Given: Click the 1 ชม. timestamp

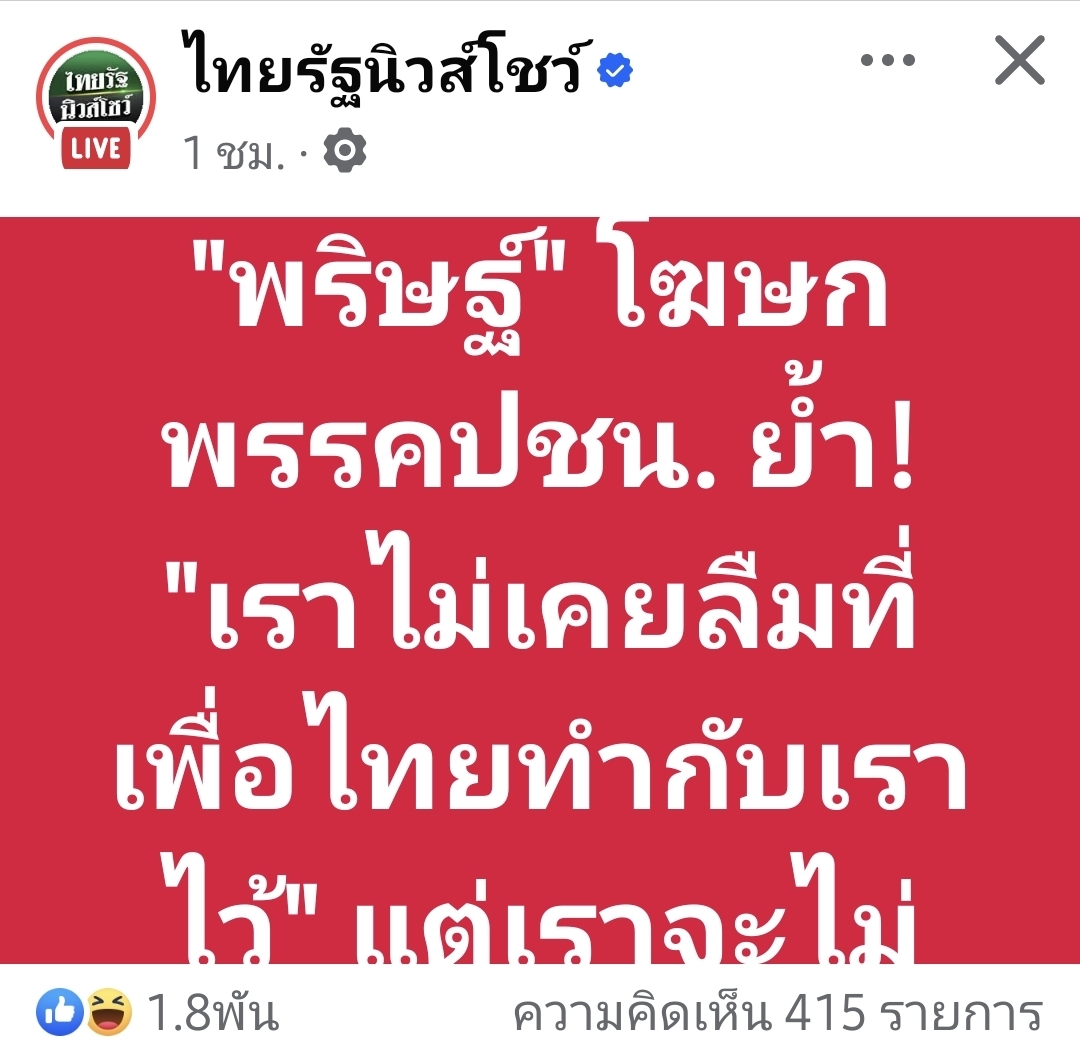Looking at the screenshot, I should tap(233, 152).
